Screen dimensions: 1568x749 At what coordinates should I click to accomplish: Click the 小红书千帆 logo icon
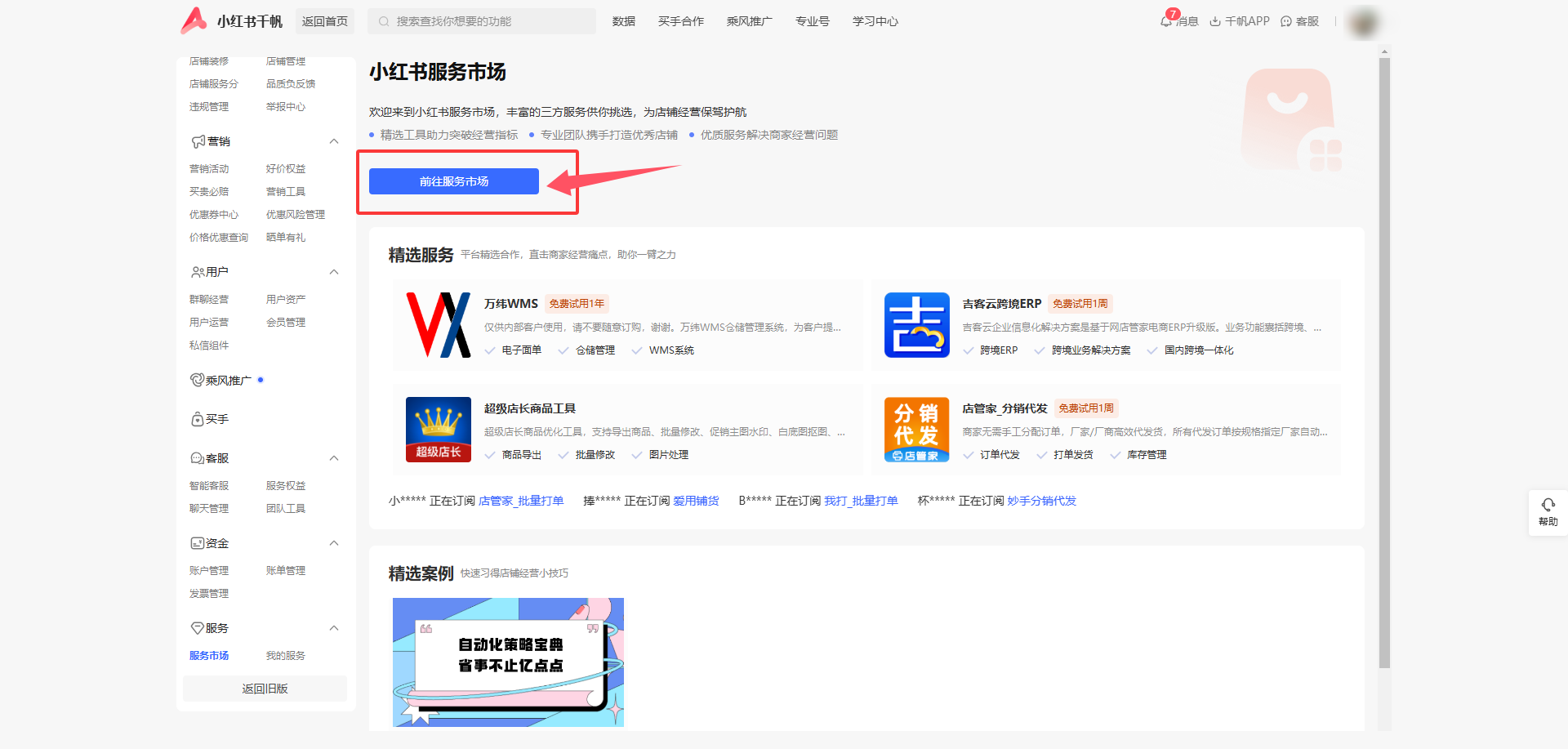[194, 20]
